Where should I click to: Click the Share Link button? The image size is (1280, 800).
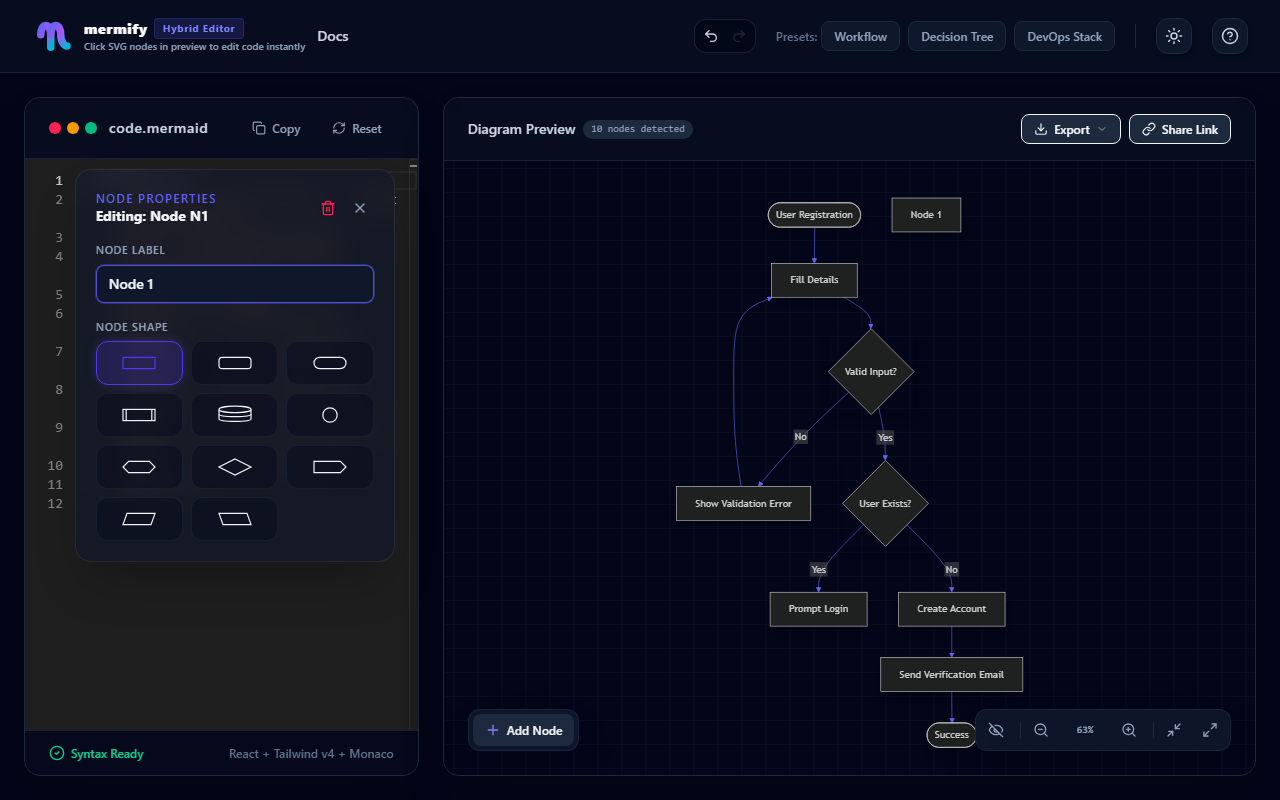click(x=1180, y=129)
